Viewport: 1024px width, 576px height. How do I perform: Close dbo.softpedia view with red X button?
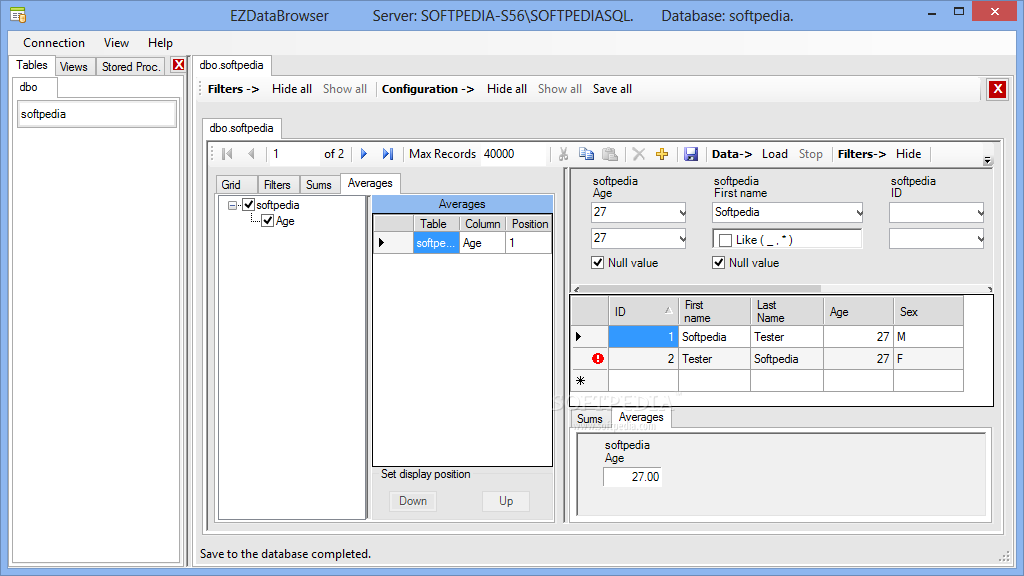coord(997,89)
